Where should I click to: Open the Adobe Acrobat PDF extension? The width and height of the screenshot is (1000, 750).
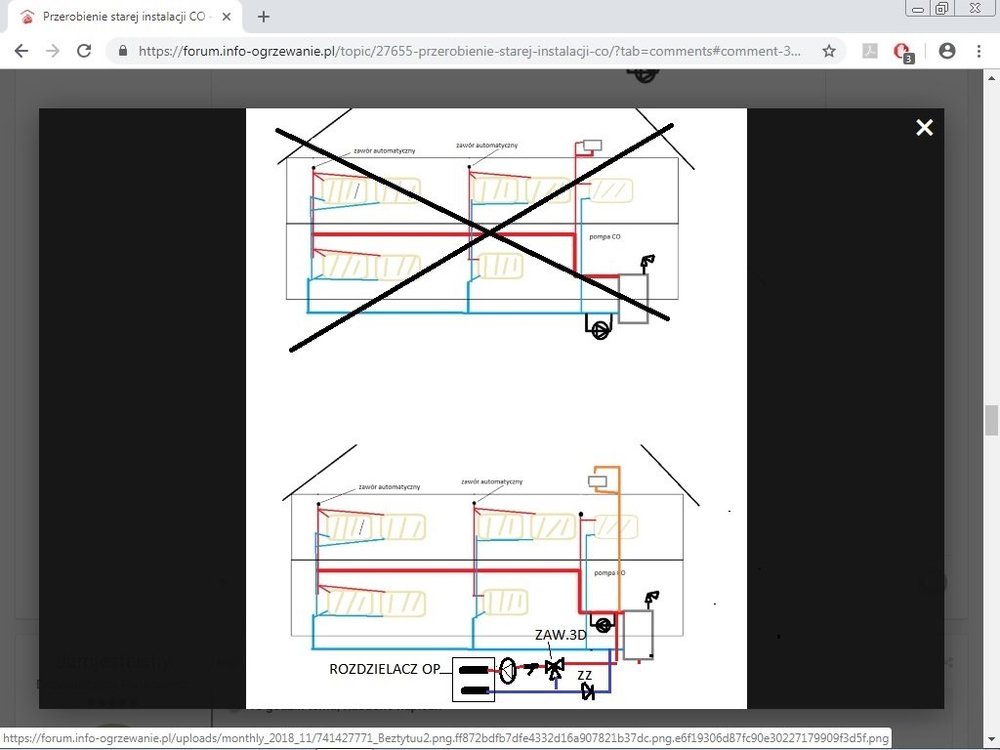pyautogui.click(x=870, y=51)
